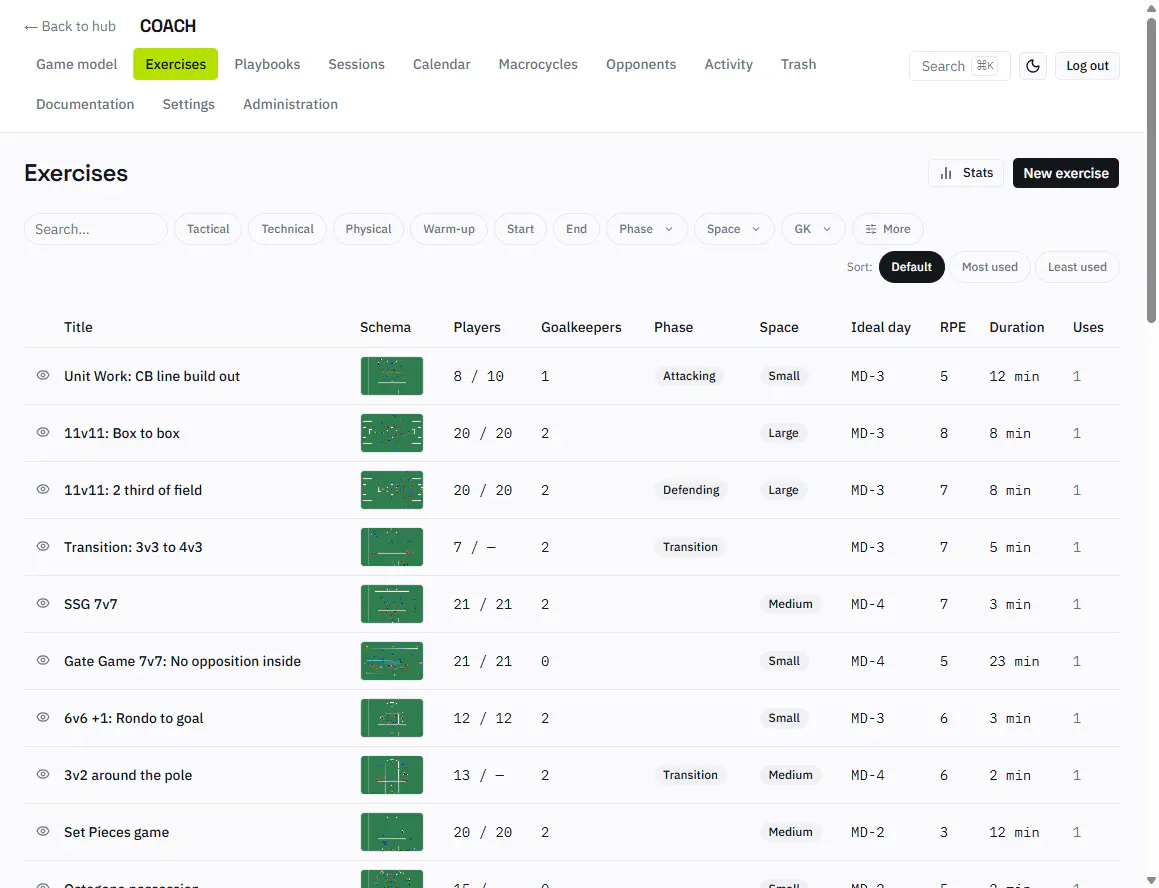The image size is (1159, 888).
Task: Open exercise 'Unit Work: CB line build out'
Action: click(152, 376)
